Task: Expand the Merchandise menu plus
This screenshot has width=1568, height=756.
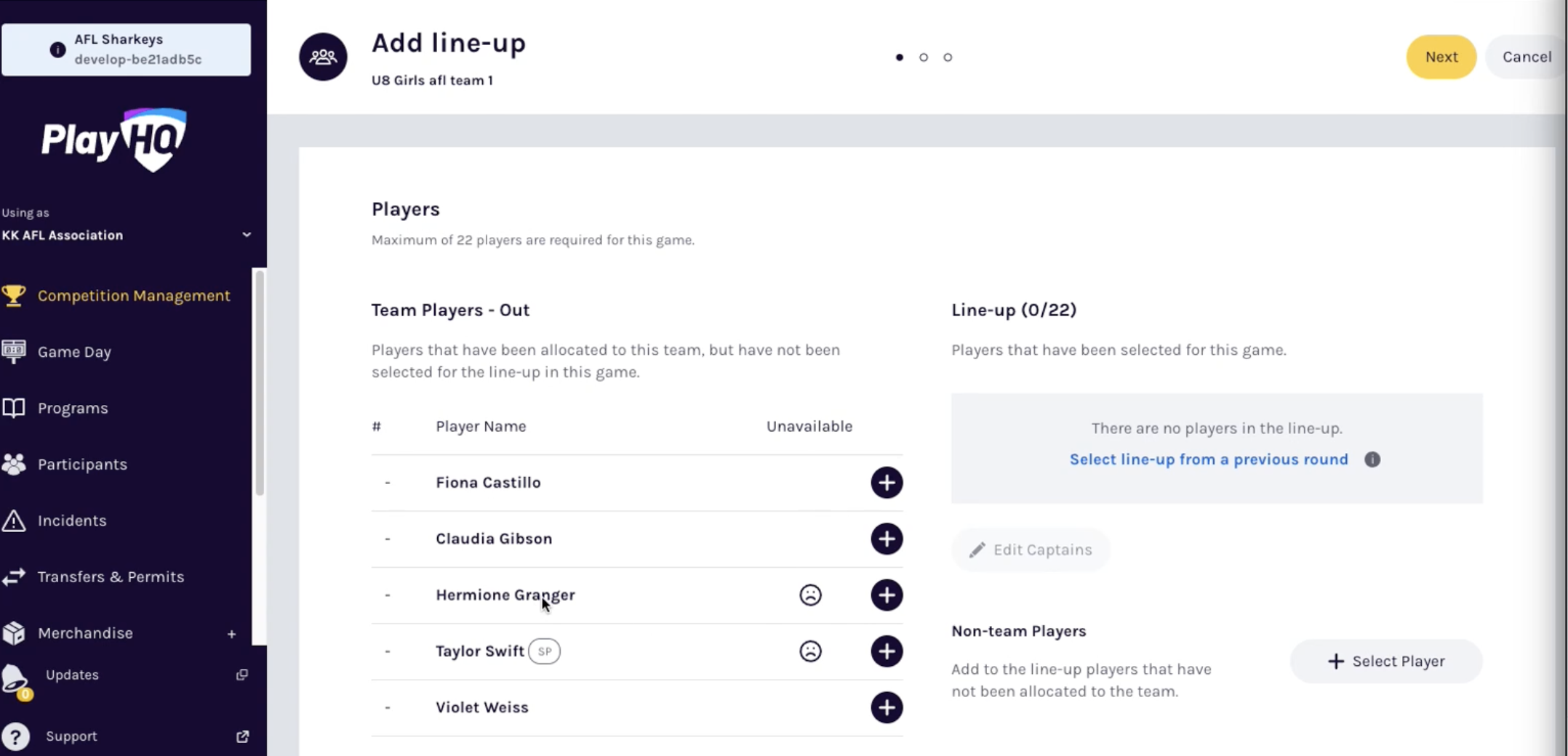Action: (x=231, y=634)
